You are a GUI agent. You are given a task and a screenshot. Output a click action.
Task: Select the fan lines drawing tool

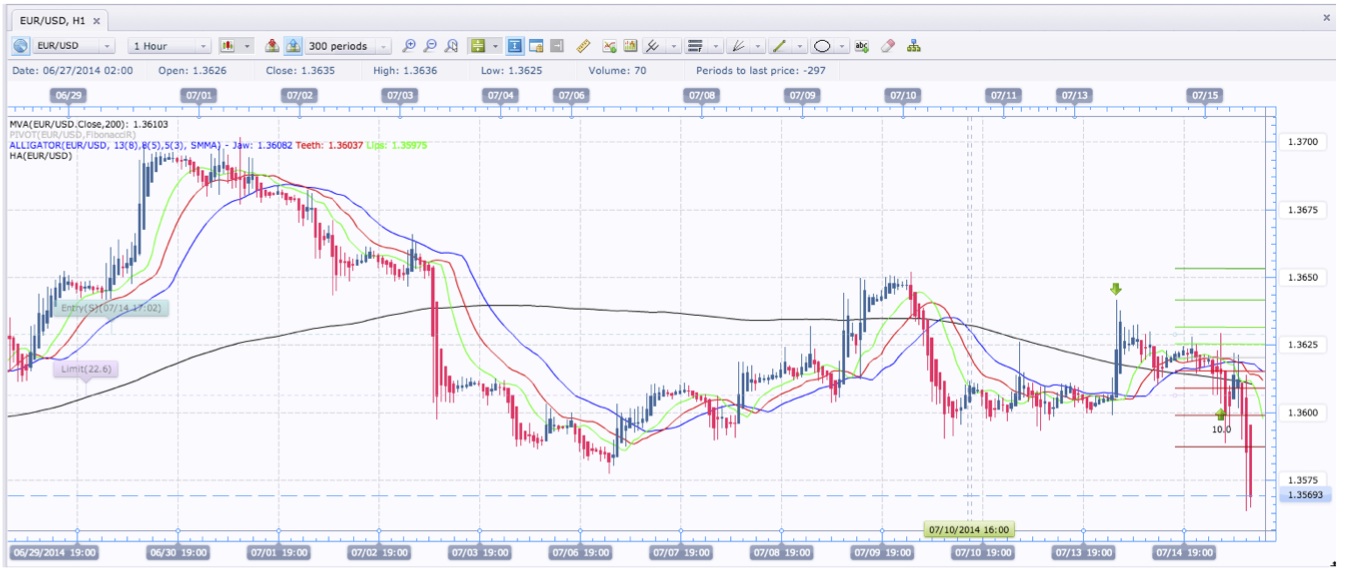point(738,46)
